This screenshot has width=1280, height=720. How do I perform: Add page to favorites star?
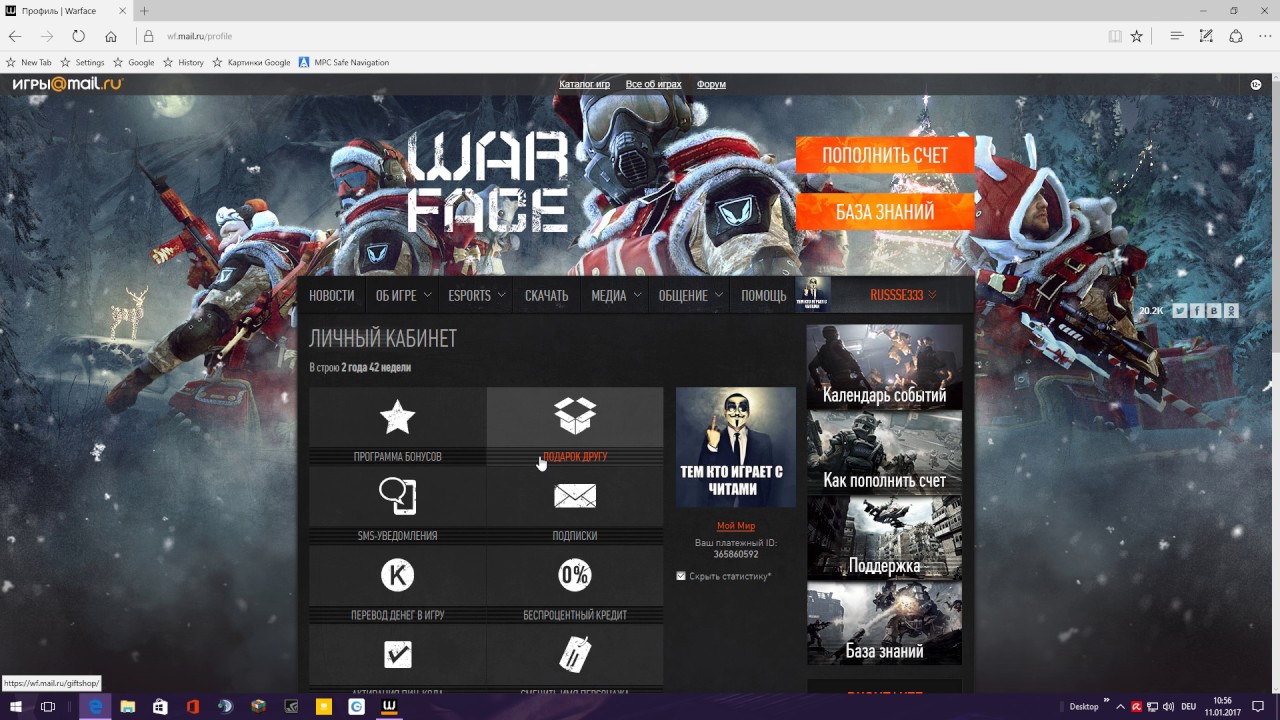click(x=1136, y=36)
